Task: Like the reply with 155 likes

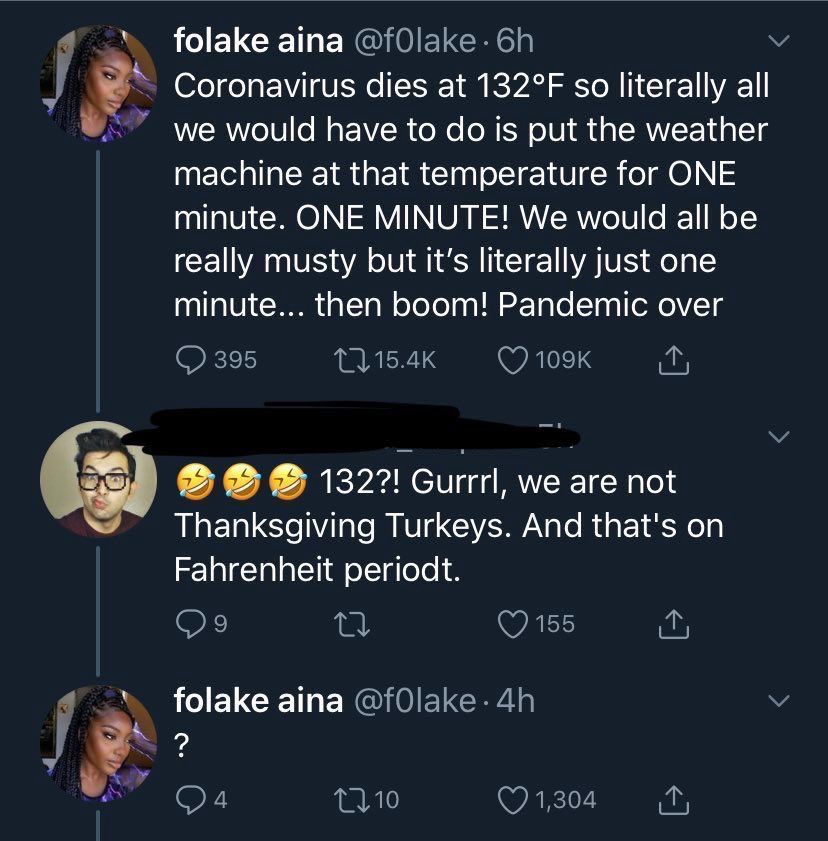Action: 513,624
